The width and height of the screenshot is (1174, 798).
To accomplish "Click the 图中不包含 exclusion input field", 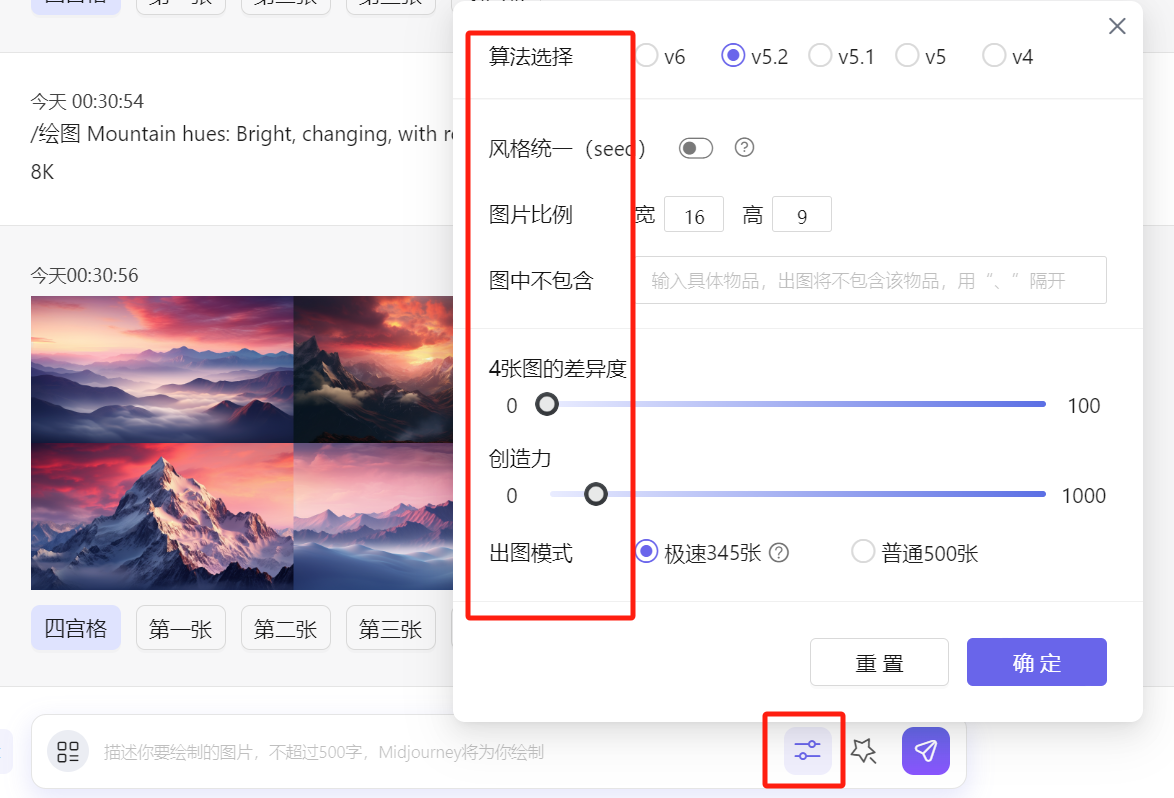I will (x=870, y=280).
